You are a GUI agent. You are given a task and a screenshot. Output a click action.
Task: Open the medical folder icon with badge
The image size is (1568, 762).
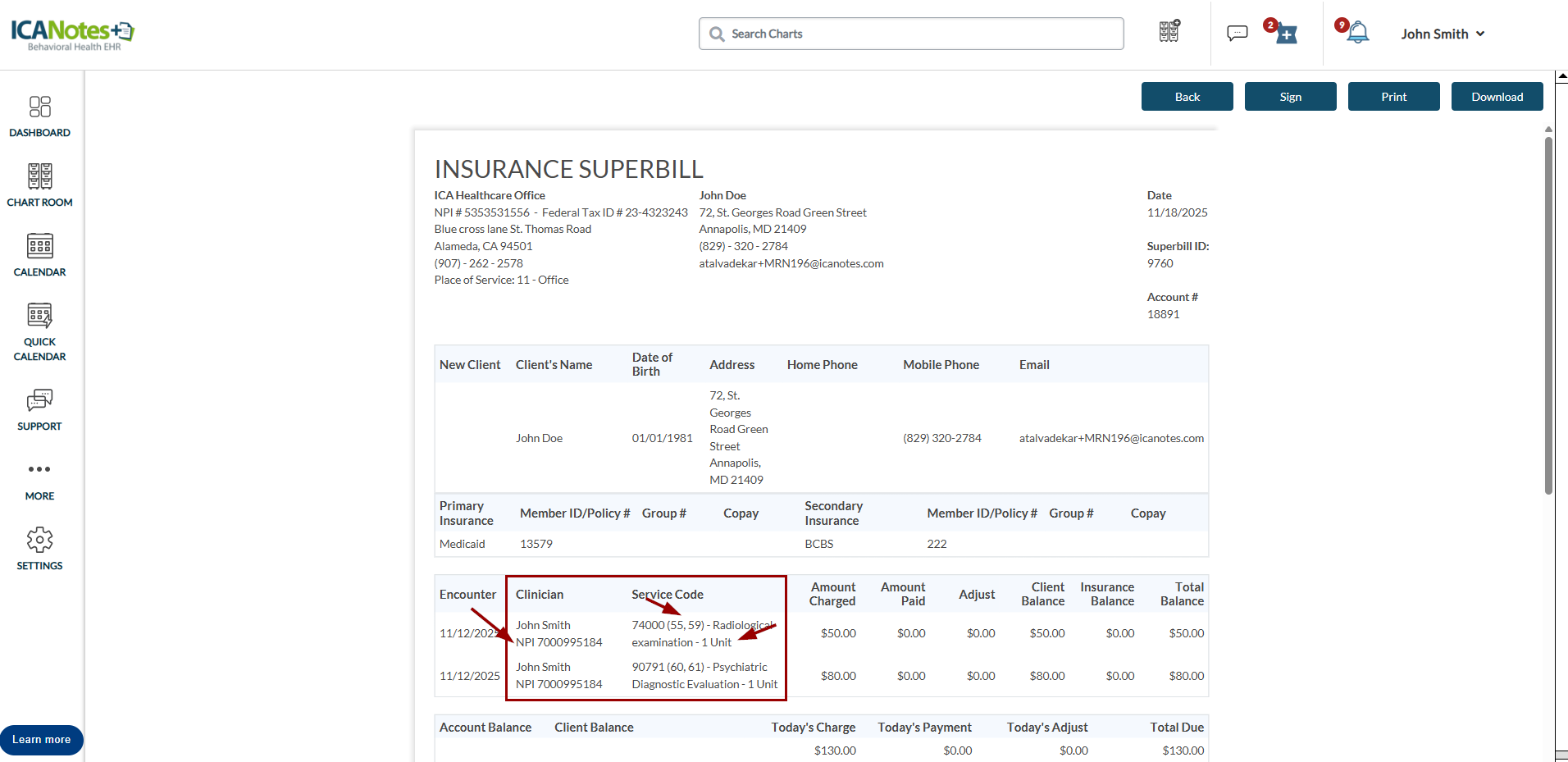click(1286, 34)
